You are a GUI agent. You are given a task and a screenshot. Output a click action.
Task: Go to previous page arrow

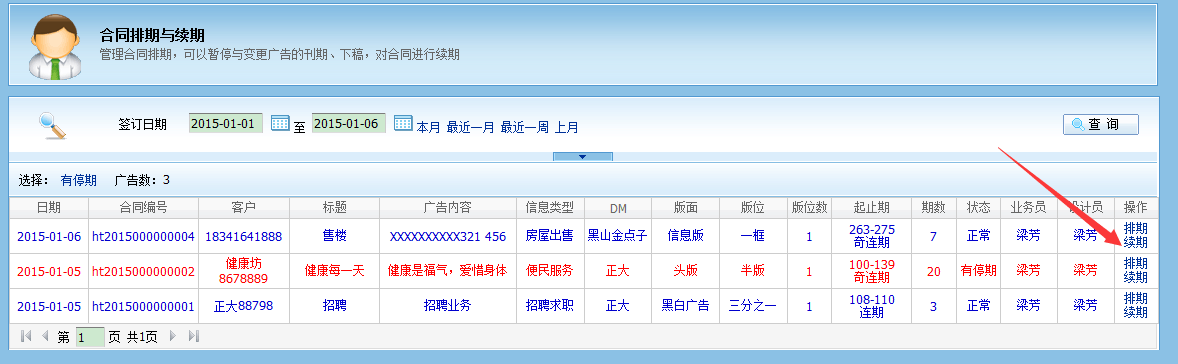coord(44,336)
